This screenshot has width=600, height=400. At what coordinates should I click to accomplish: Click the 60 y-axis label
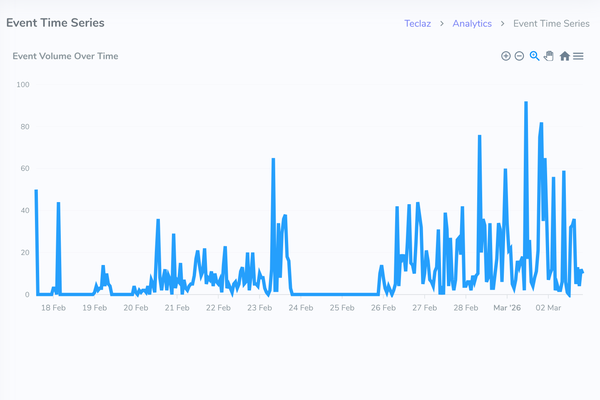[25, 168]
